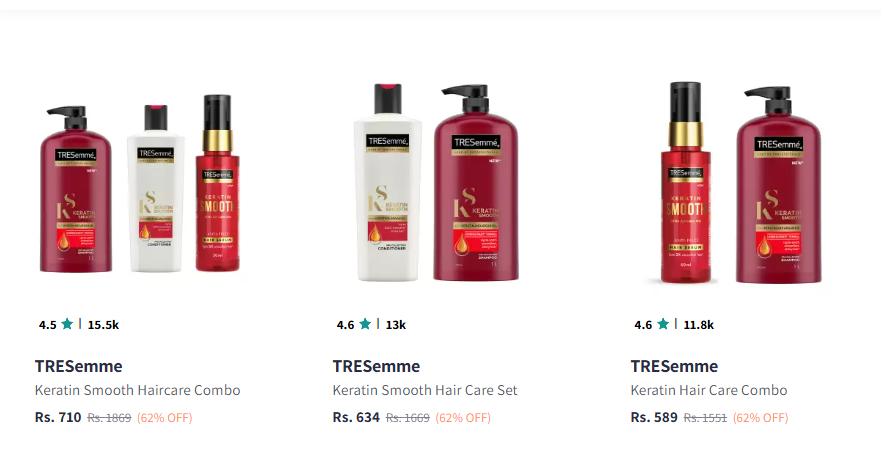This screenshot has height=456, width=881.
Task: Click the 11.8k ratings count
Action: click(x=698, y=325)
